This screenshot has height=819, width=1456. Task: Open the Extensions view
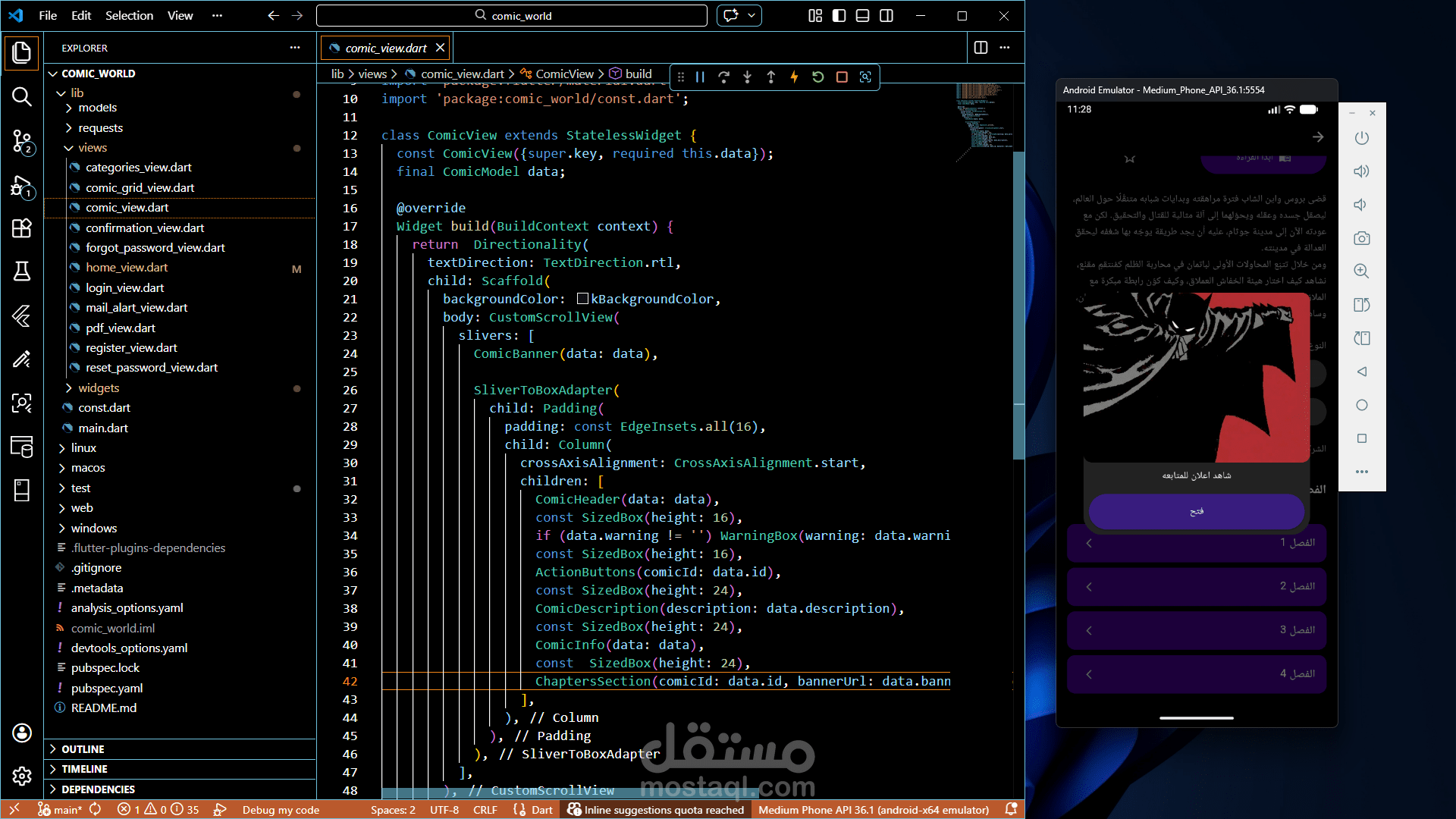coord(22,228)
